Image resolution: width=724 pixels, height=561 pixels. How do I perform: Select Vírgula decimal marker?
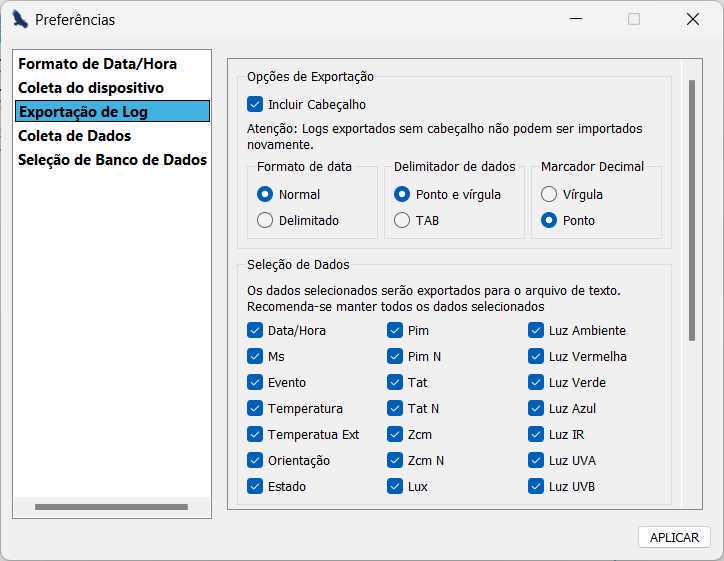[x=549, y=194]
